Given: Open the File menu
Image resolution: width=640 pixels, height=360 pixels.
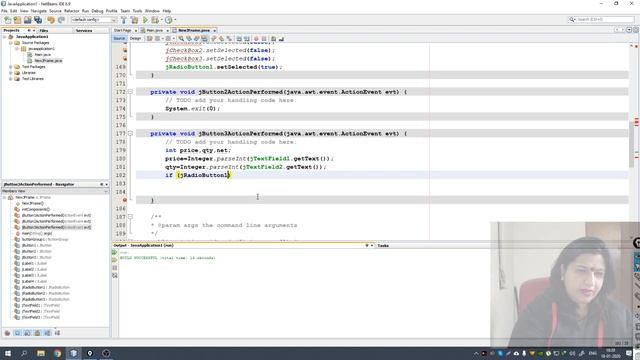Looking at the screenshot, I should tap(4, 11).
